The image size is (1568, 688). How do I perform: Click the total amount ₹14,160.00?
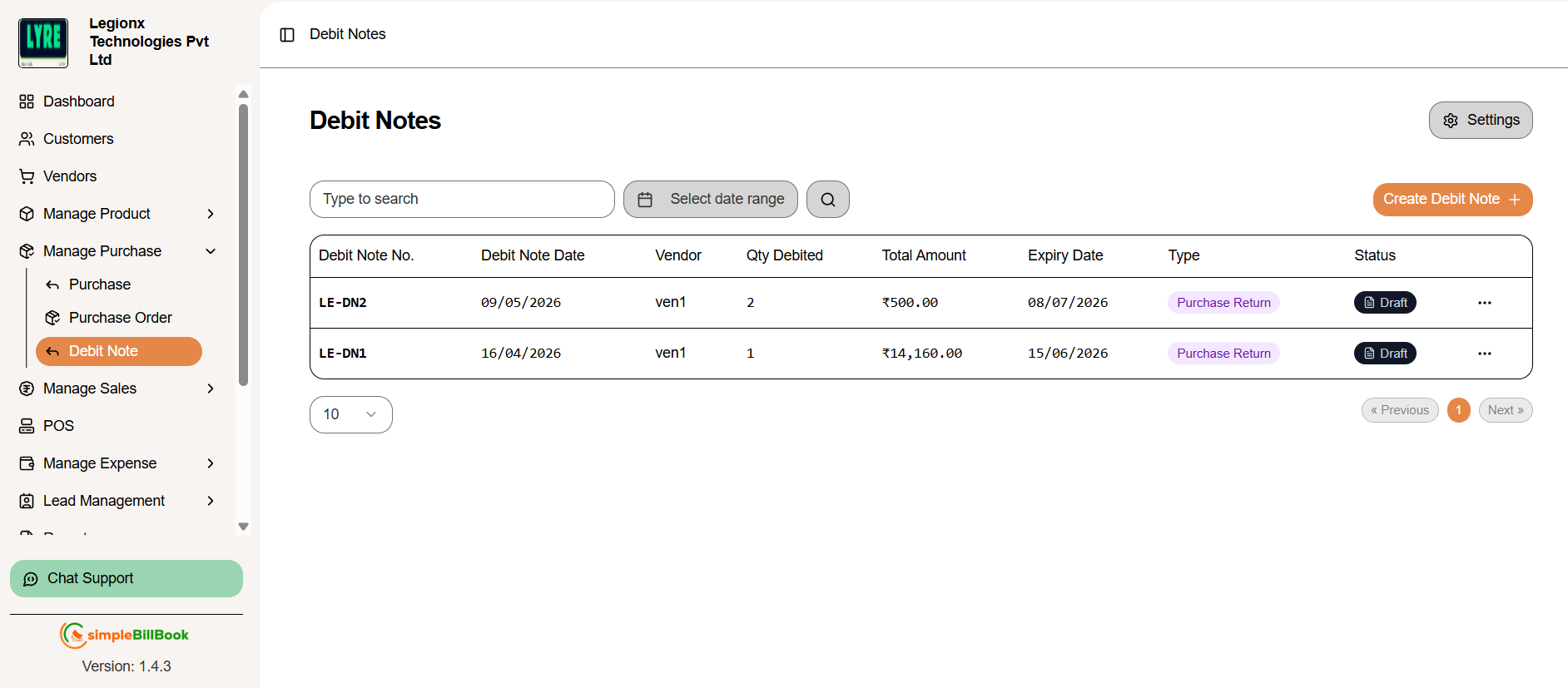[922, 354]
